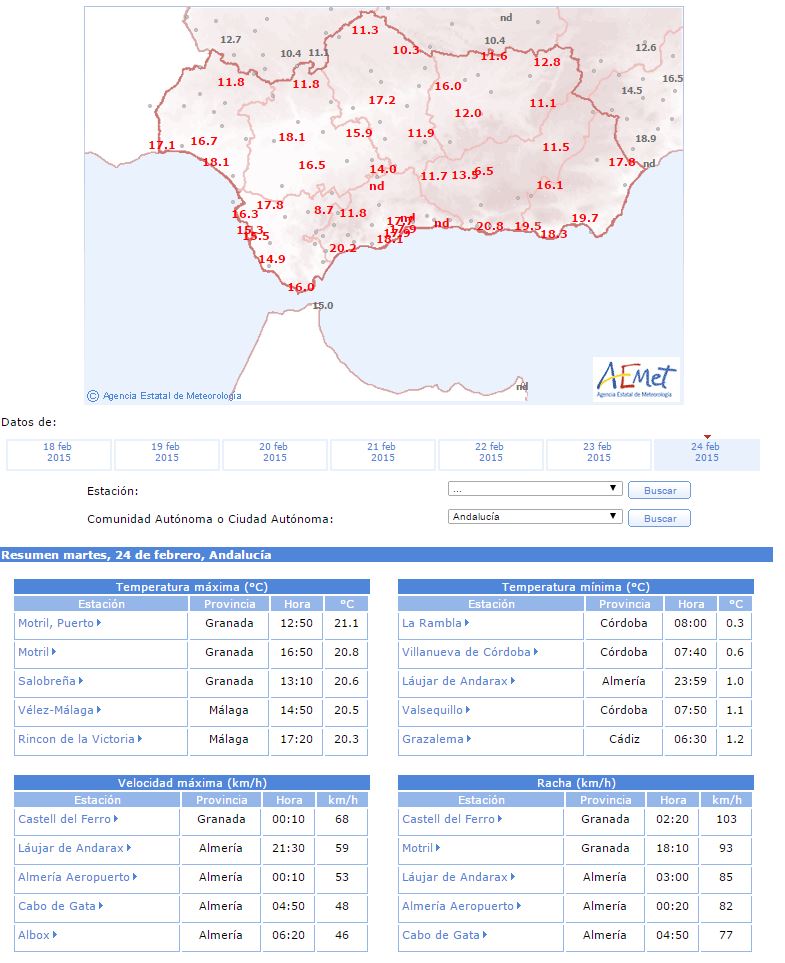Select the 18 feb 2015 date tab
The image size is (785, 963).
tap(58, 453)
